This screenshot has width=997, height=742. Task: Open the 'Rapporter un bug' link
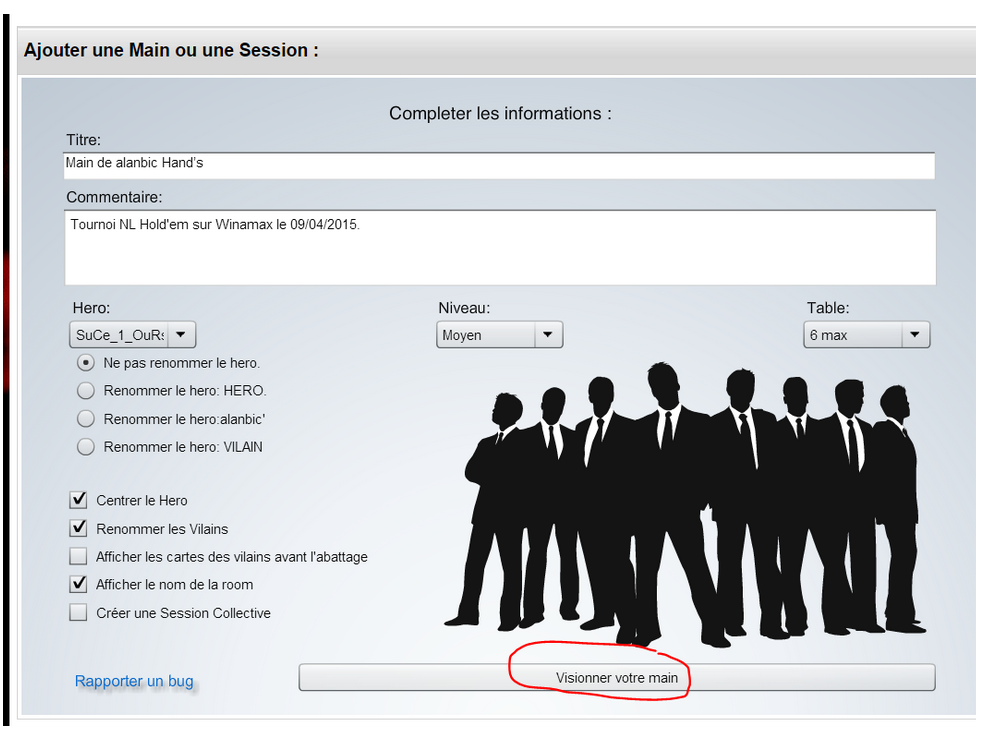click(134, 681)
